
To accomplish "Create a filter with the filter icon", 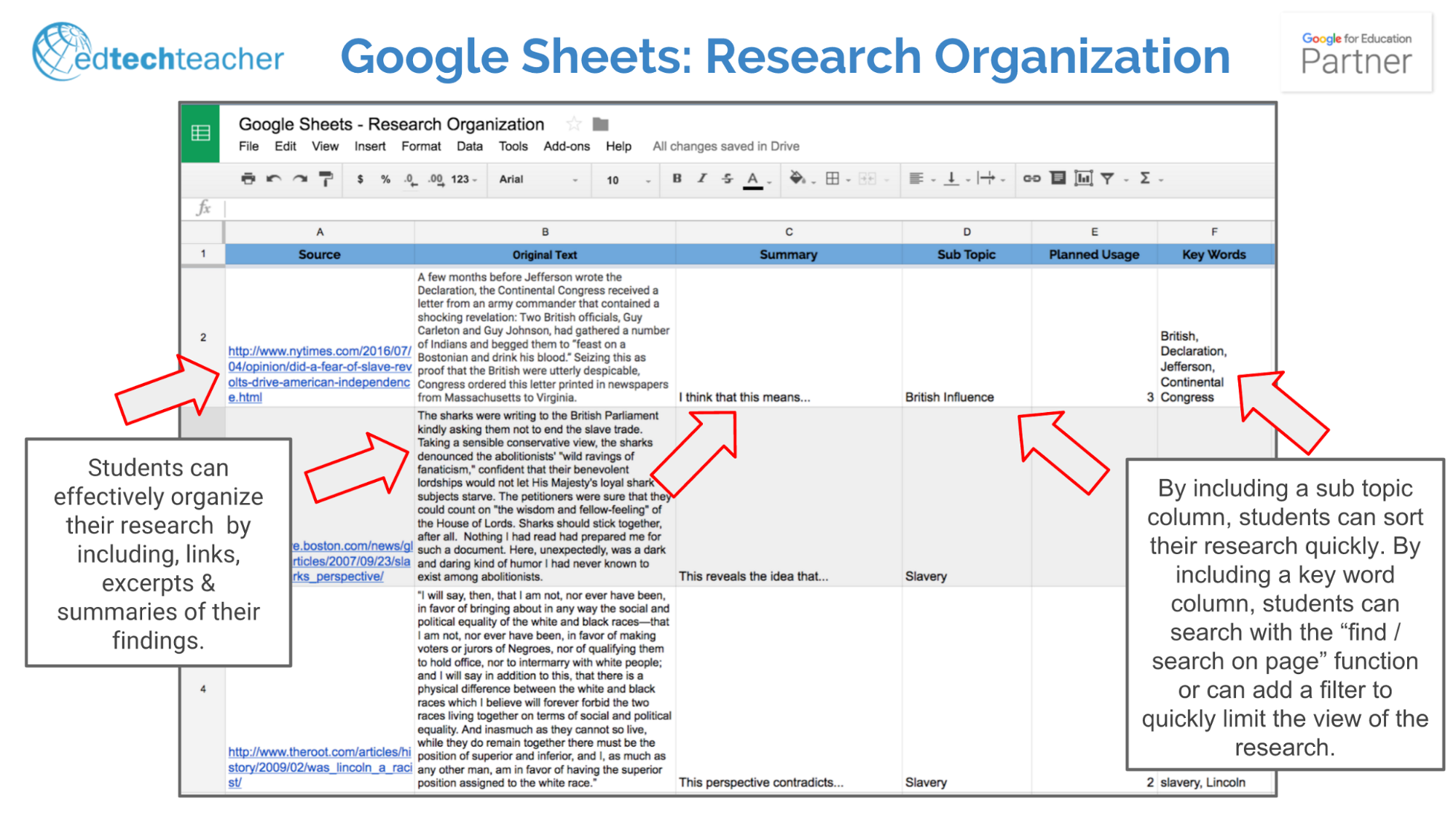I will click(x=1108, y=179).
